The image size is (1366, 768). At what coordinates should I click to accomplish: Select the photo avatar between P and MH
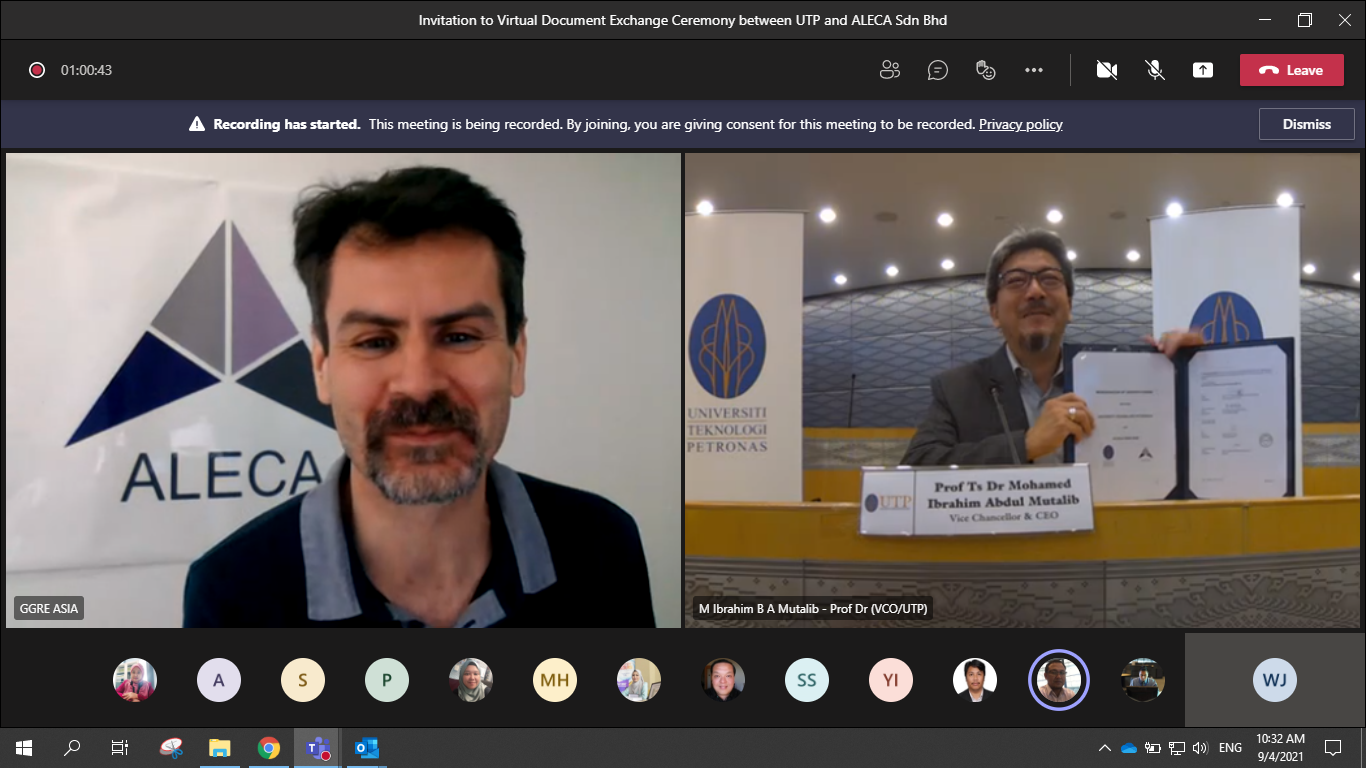click(471, 680)
